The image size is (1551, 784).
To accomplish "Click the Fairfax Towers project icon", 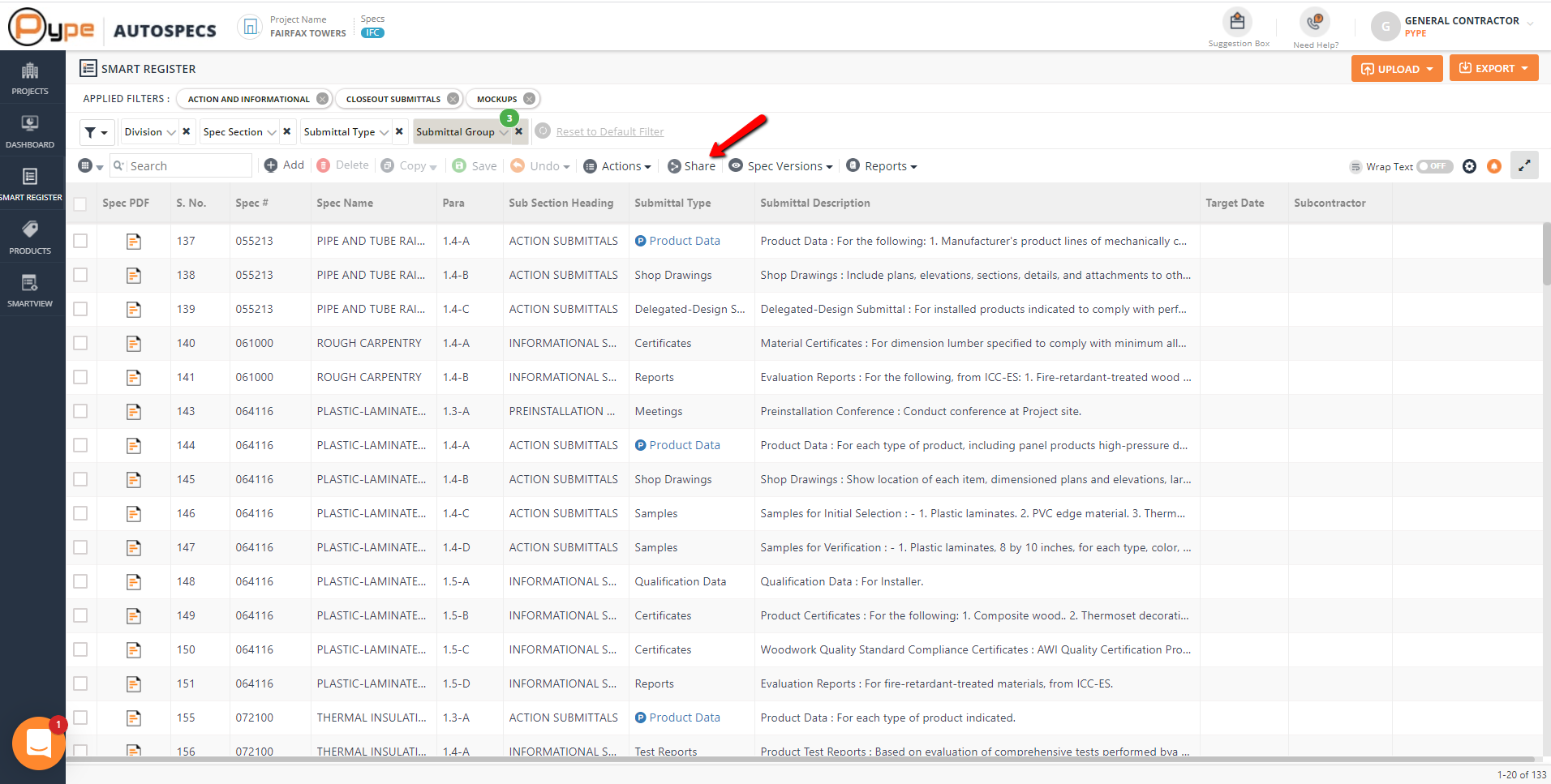I will pos(251,27).
